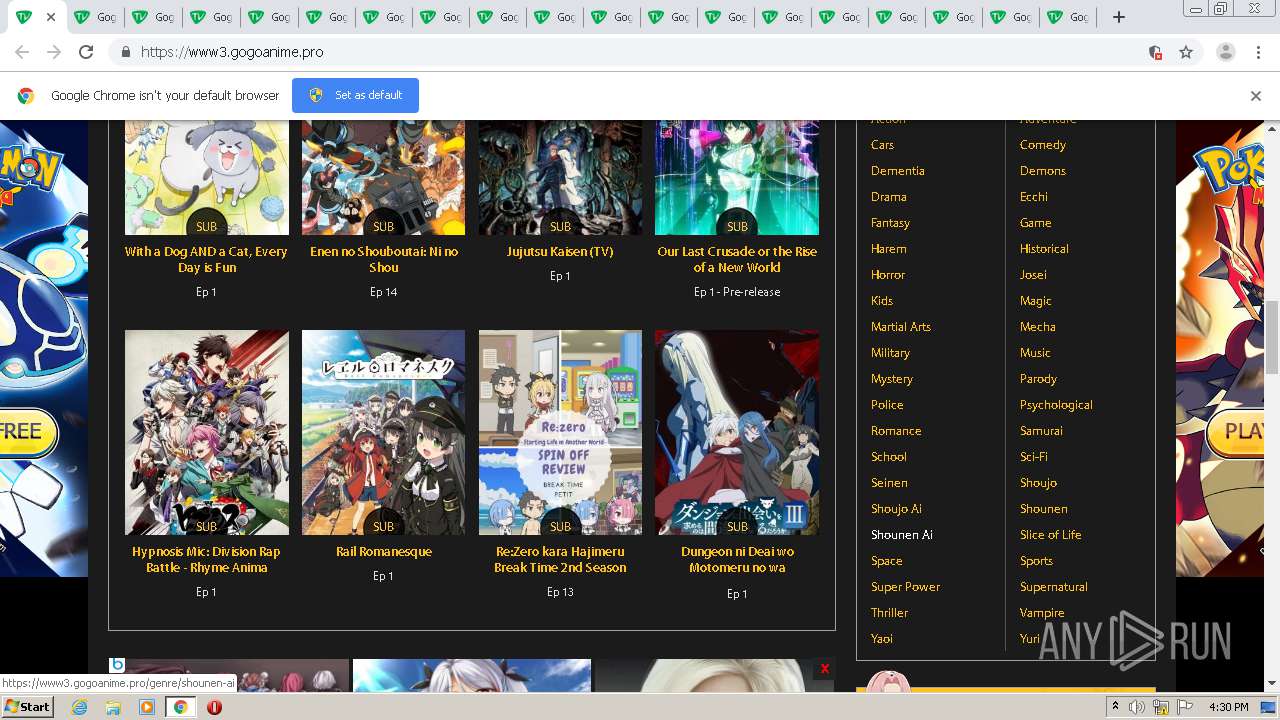Select the Sci-Fi genre
The height and width of the screenshot is (720, 1280).
(x=1034, y=457)
